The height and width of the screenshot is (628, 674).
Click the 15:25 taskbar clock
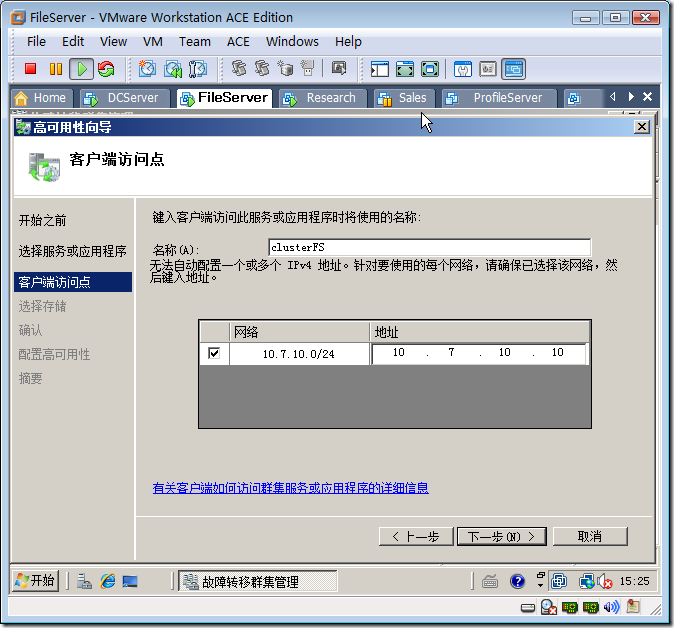[634, 581]
